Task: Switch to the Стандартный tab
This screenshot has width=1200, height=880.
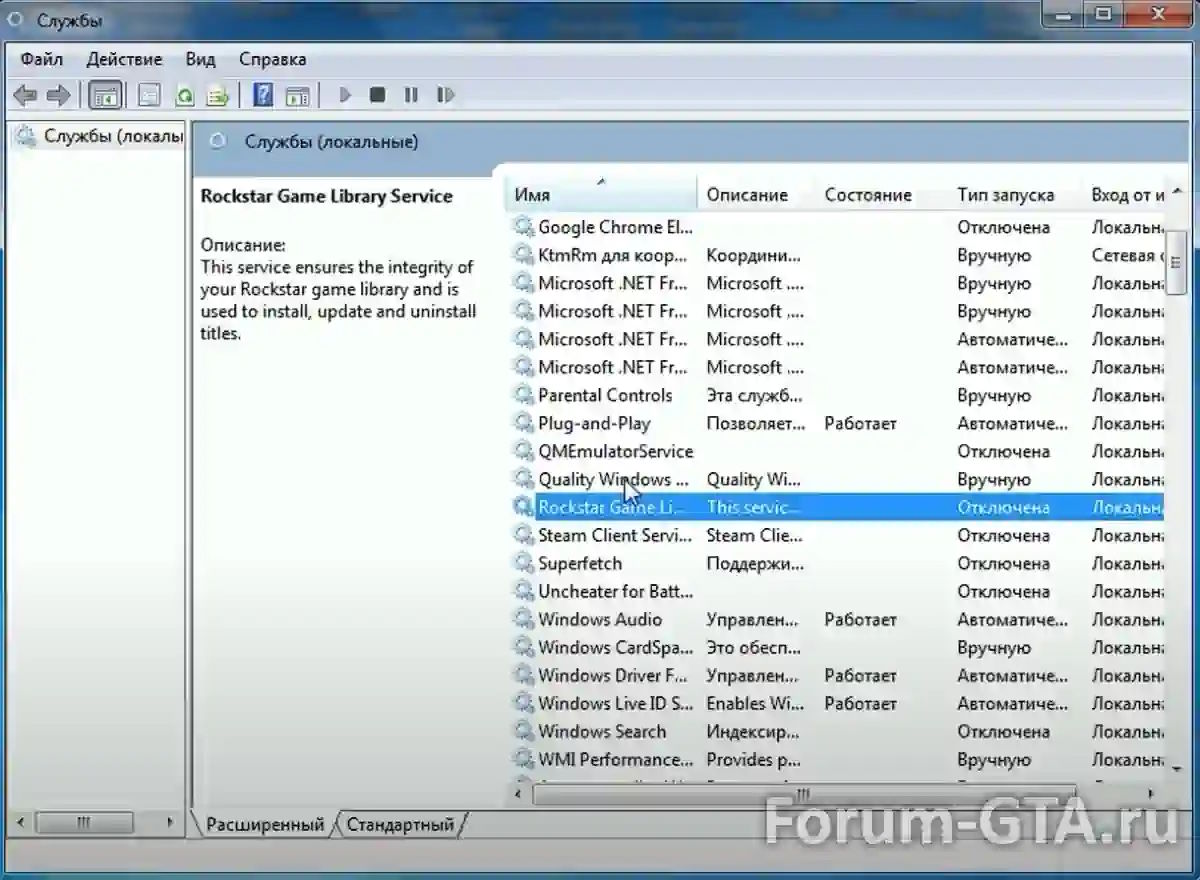Action: (x=400, y=825)
